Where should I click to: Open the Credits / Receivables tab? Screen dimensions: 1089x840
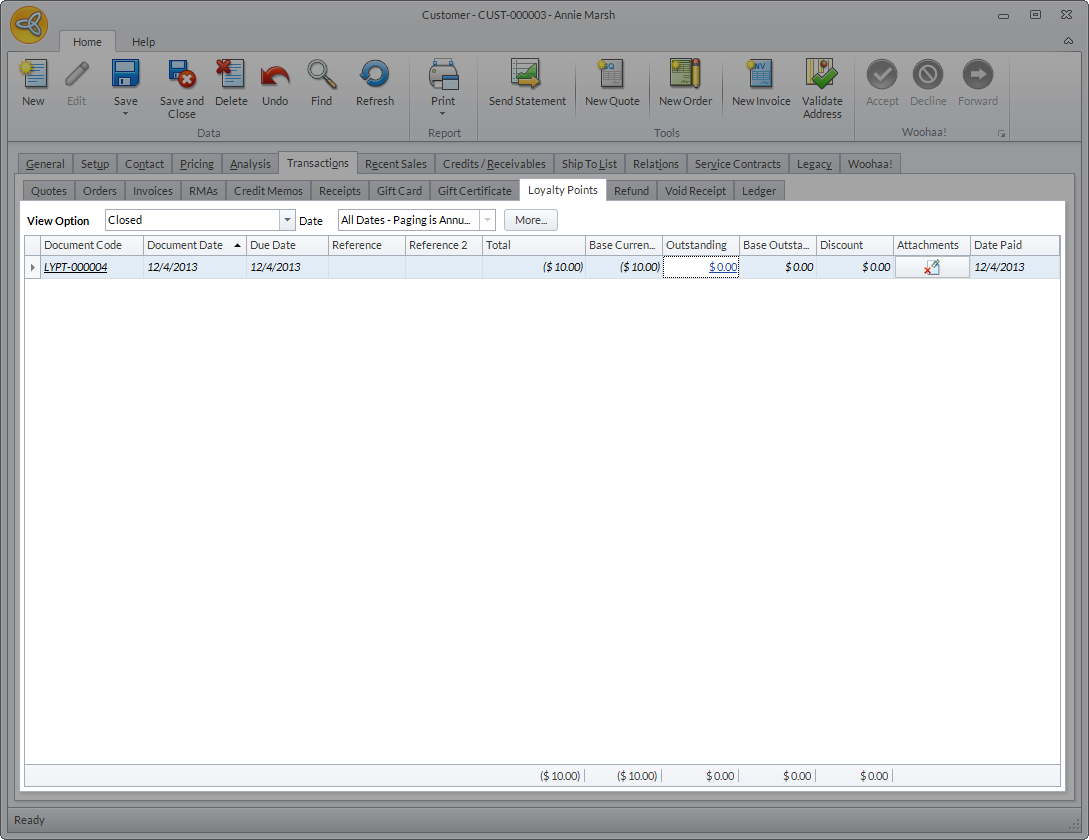494,164
